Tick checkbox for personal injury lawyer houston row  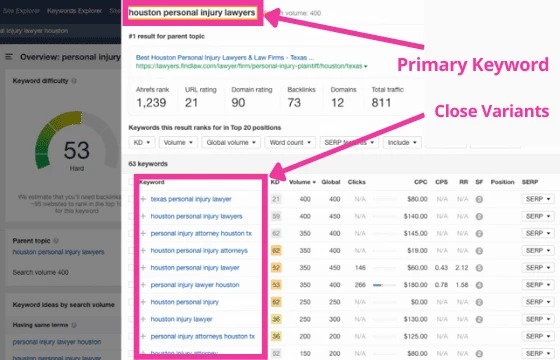(x=131, y=285)
